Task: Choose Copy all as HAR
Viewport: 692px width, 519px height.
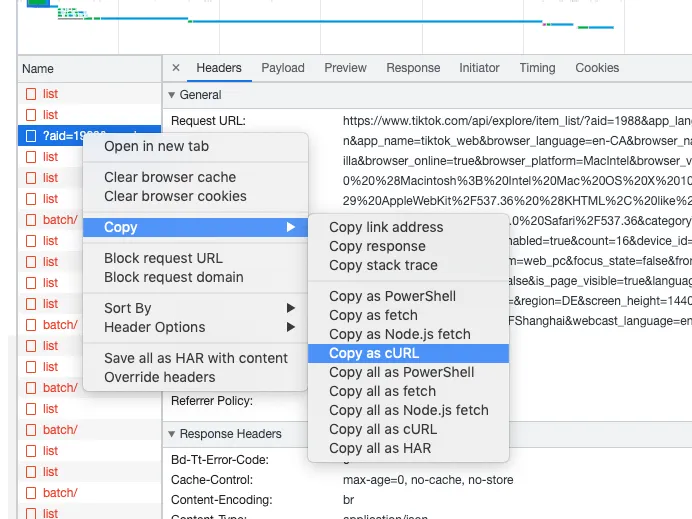Action: (x=408, y=448)
